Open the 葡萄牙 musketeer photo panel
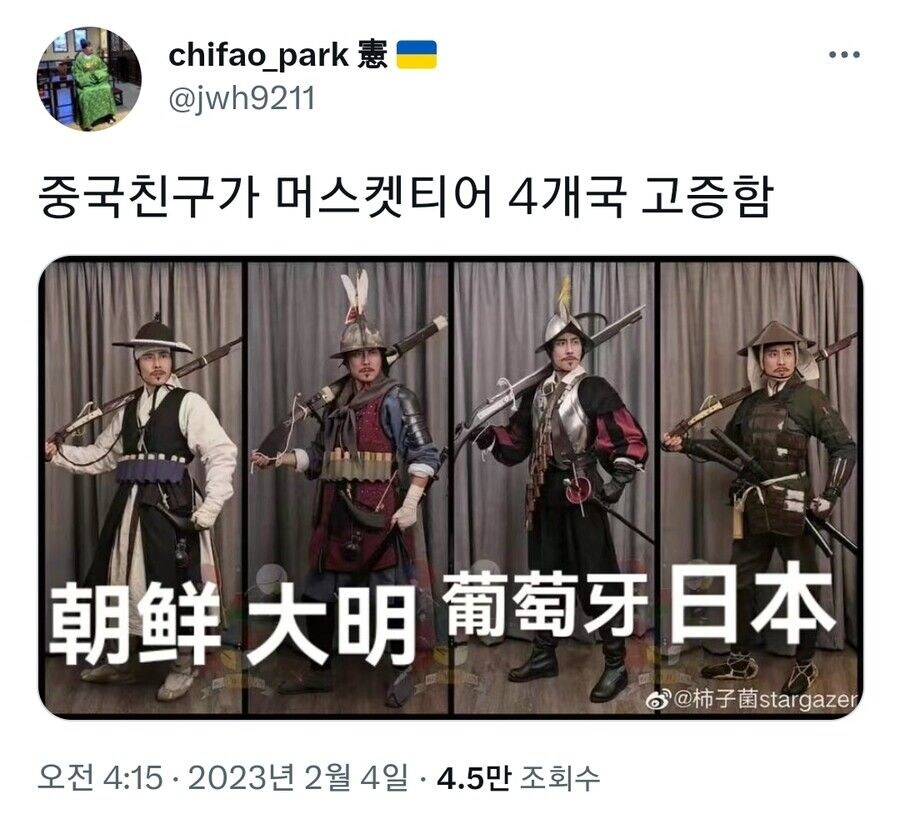Screen dimensions: 900x814 click(553, 487)
